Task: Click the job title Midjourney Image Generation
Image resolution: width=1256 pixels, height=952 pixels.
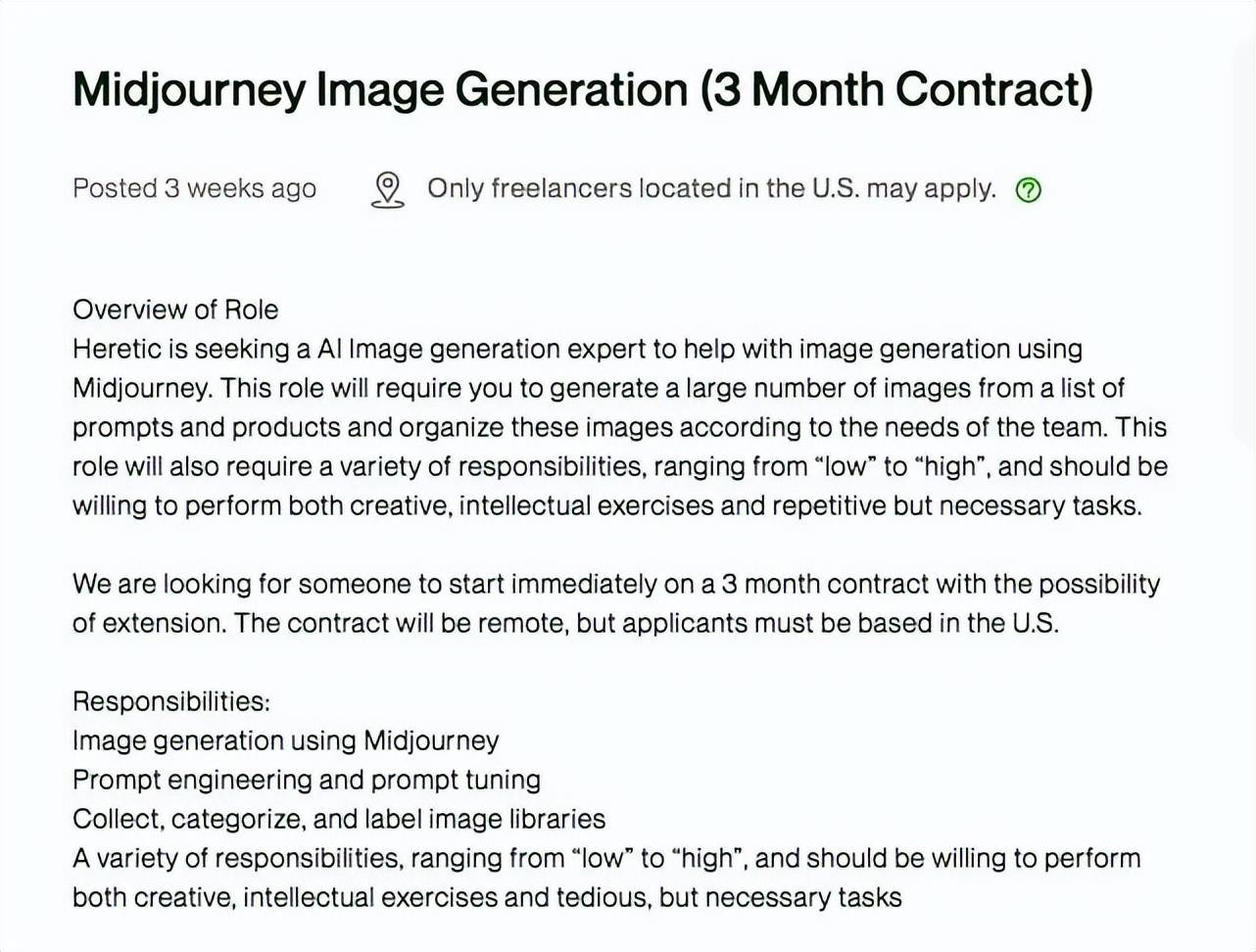Action: pyautogui.click(x=380, y=89)
